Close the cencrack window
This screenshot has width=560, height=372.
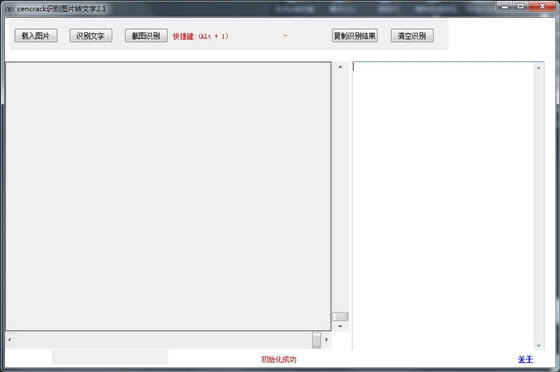click(542, 6)
